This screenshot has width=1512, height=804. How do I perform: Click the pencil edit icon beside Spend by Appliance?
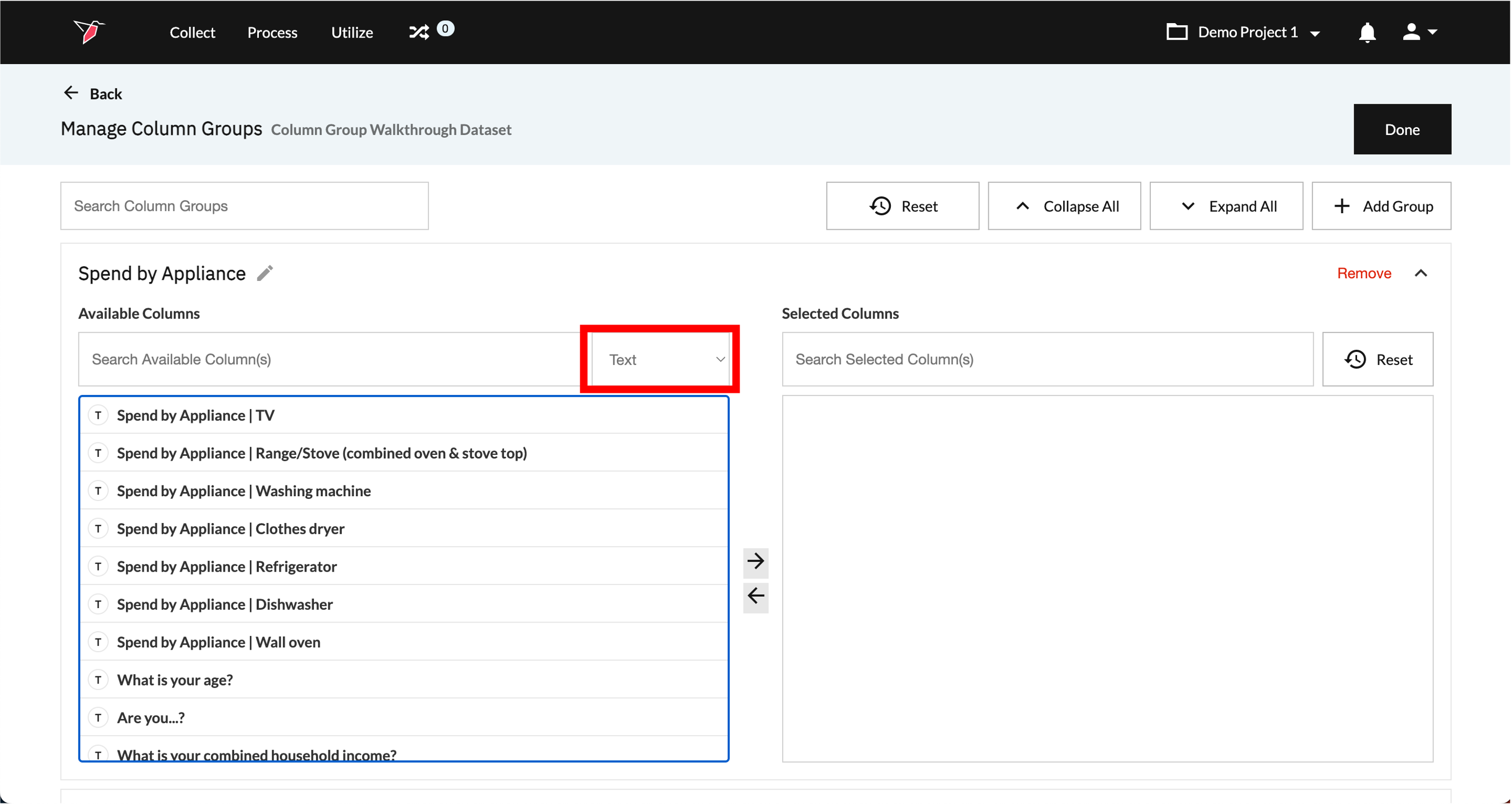(x=265, y=273)
